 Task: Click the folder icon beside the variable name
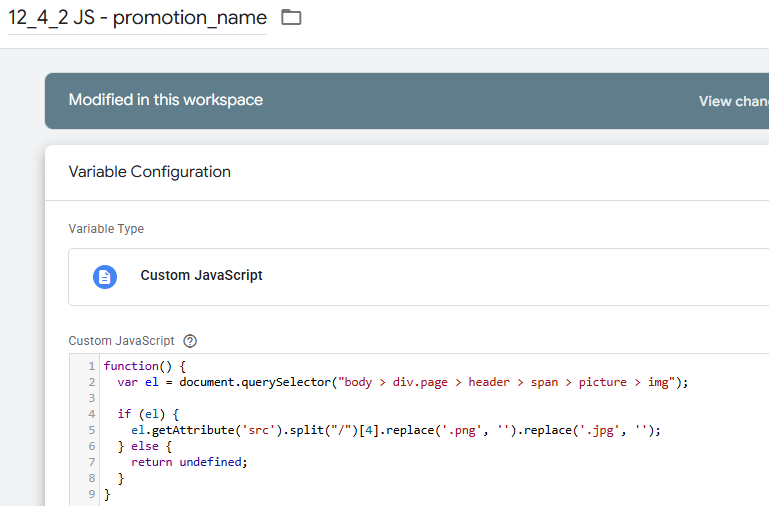[291, 17]
